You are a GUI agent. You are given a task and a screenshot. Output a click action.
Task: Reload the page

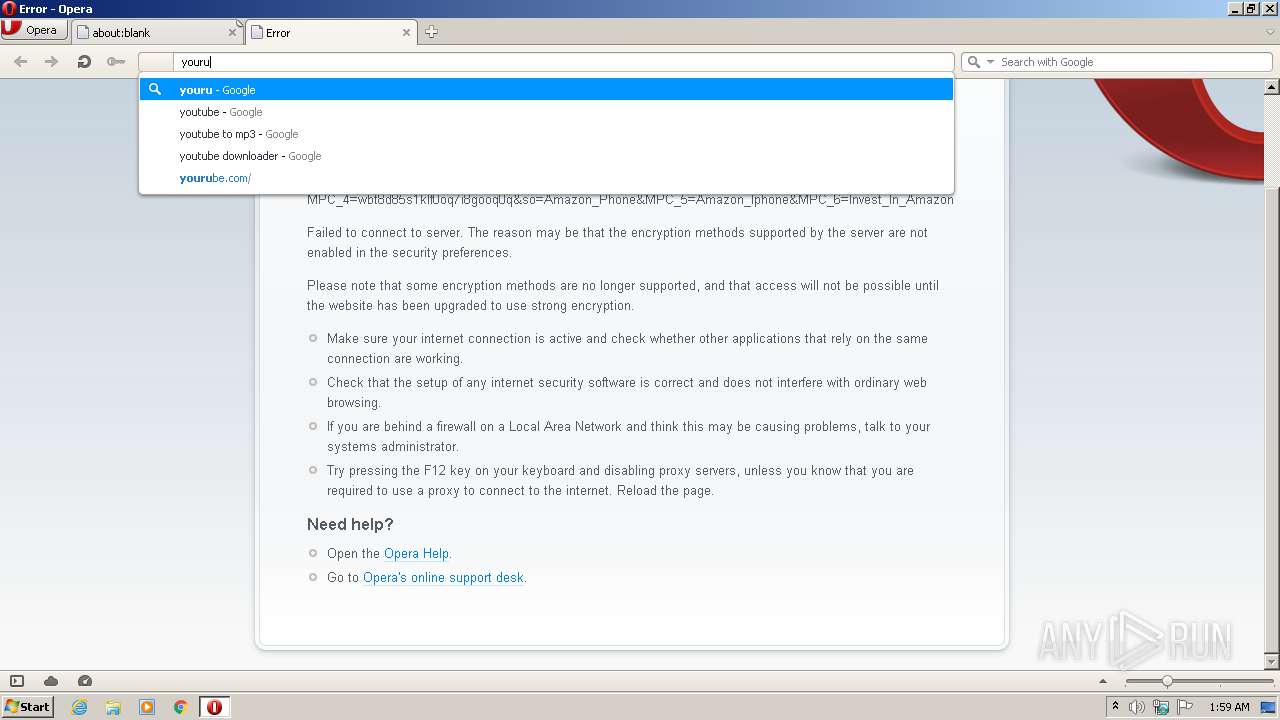(x=84, y=62)
